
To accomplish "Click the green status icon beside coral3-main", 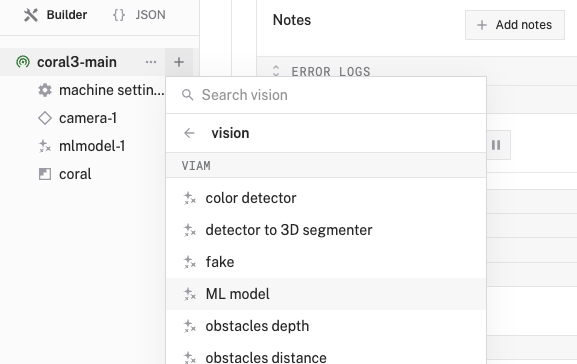I will (23, 62).
